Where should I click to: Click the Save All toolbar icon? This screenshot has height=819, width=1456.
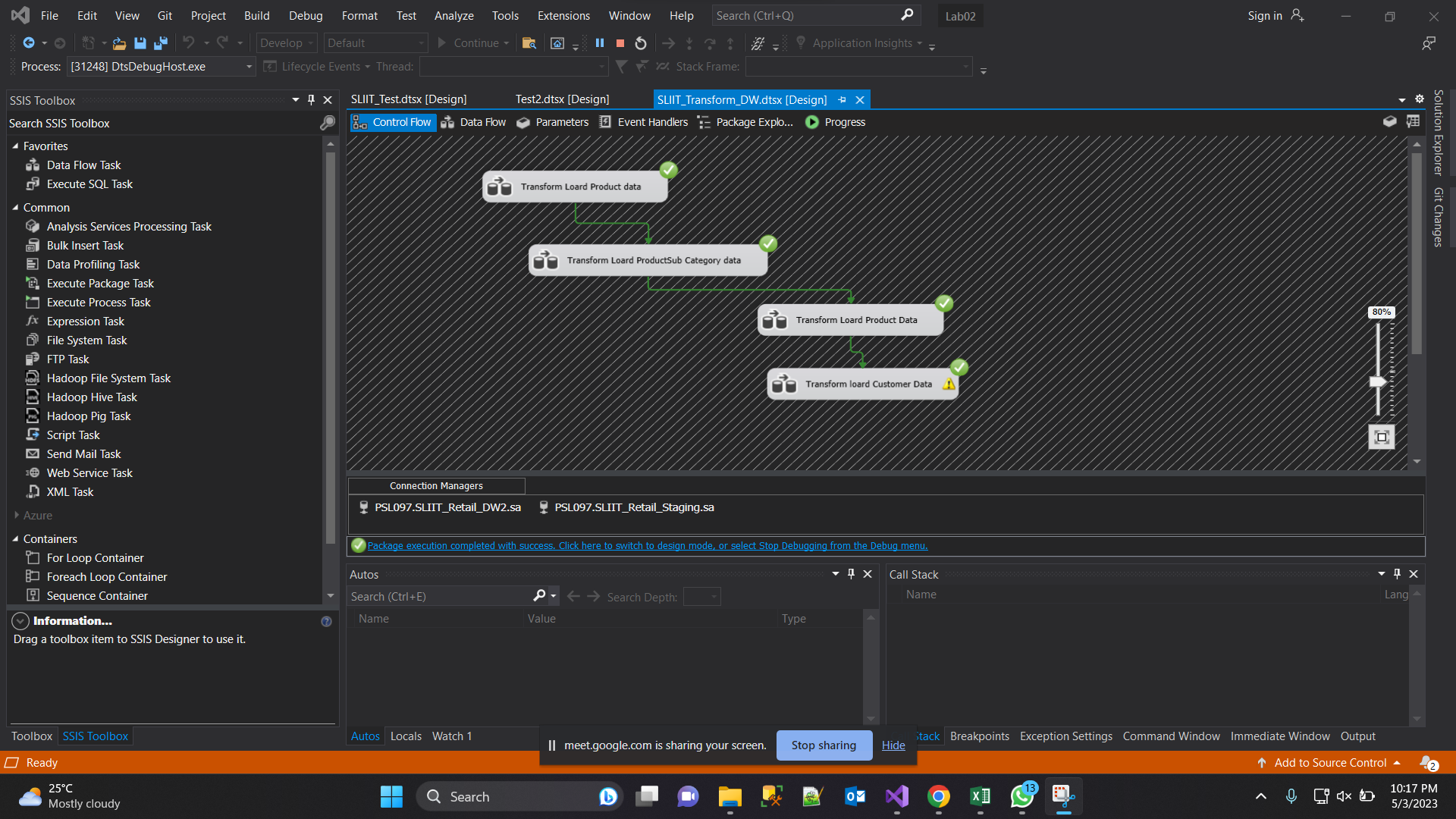point(161,43)
